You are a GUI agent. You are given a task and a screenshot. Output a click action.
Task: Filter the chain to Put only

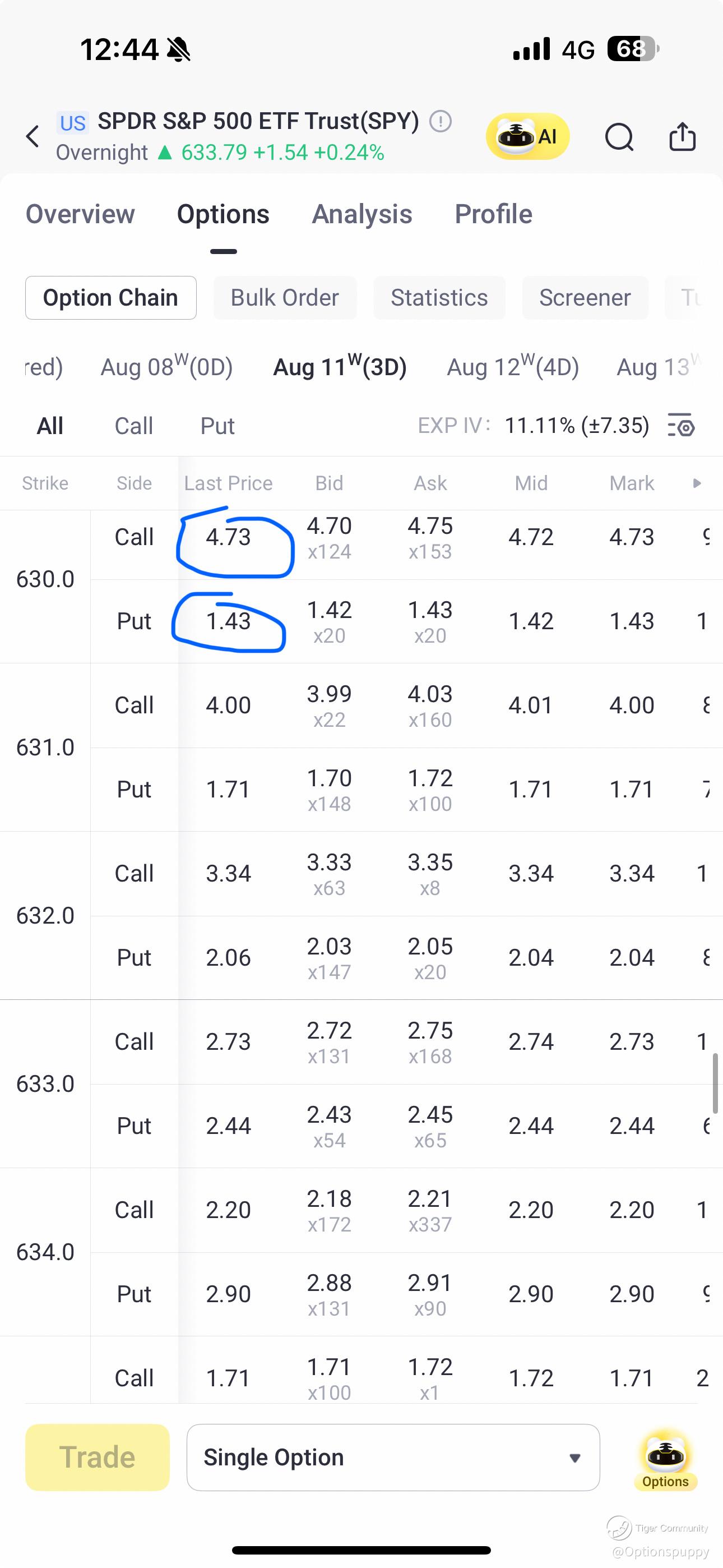tap(217, 426)
